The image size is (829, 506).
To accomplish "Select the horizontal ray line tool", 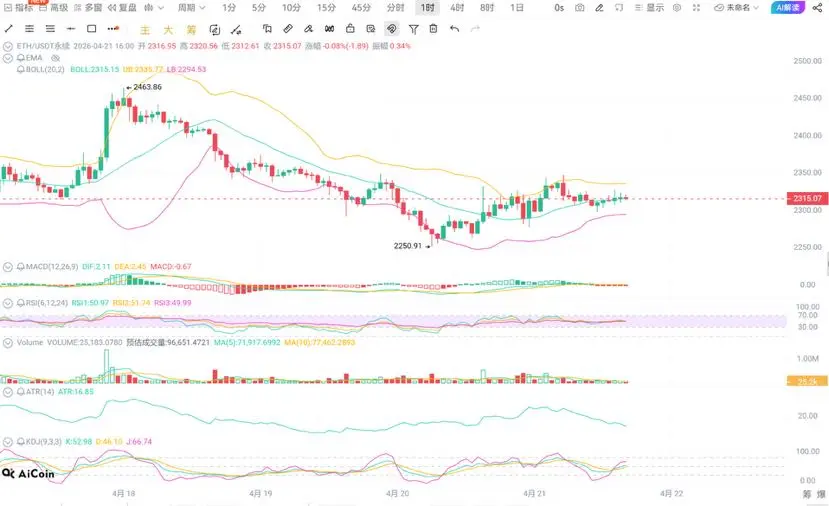I will pos(71,29).
